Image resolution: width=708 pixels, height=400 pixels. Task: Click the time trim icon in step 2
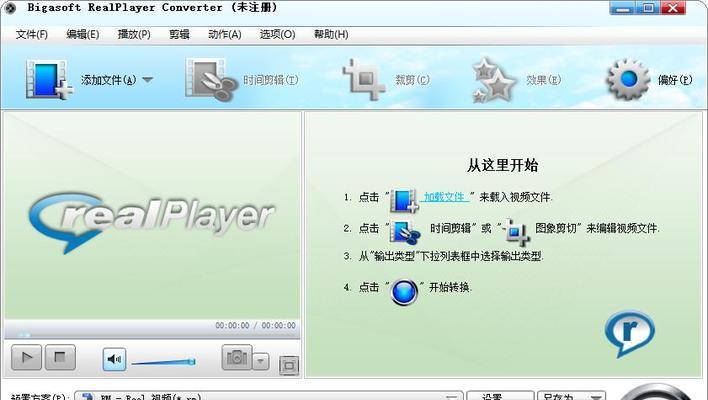tap(405, 232)
